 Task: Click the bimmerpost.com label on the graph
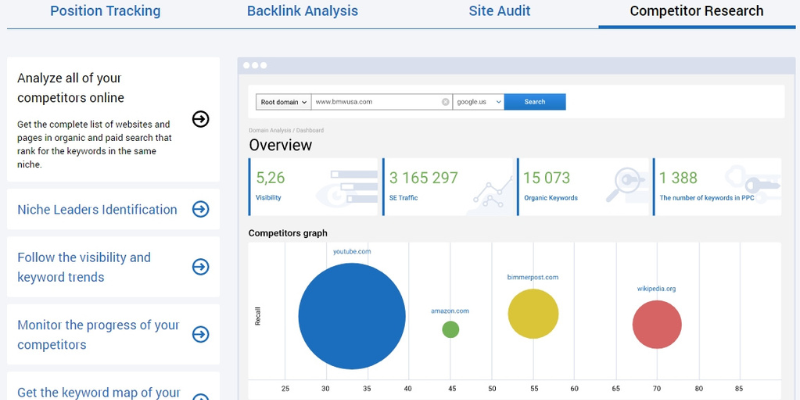533,278
